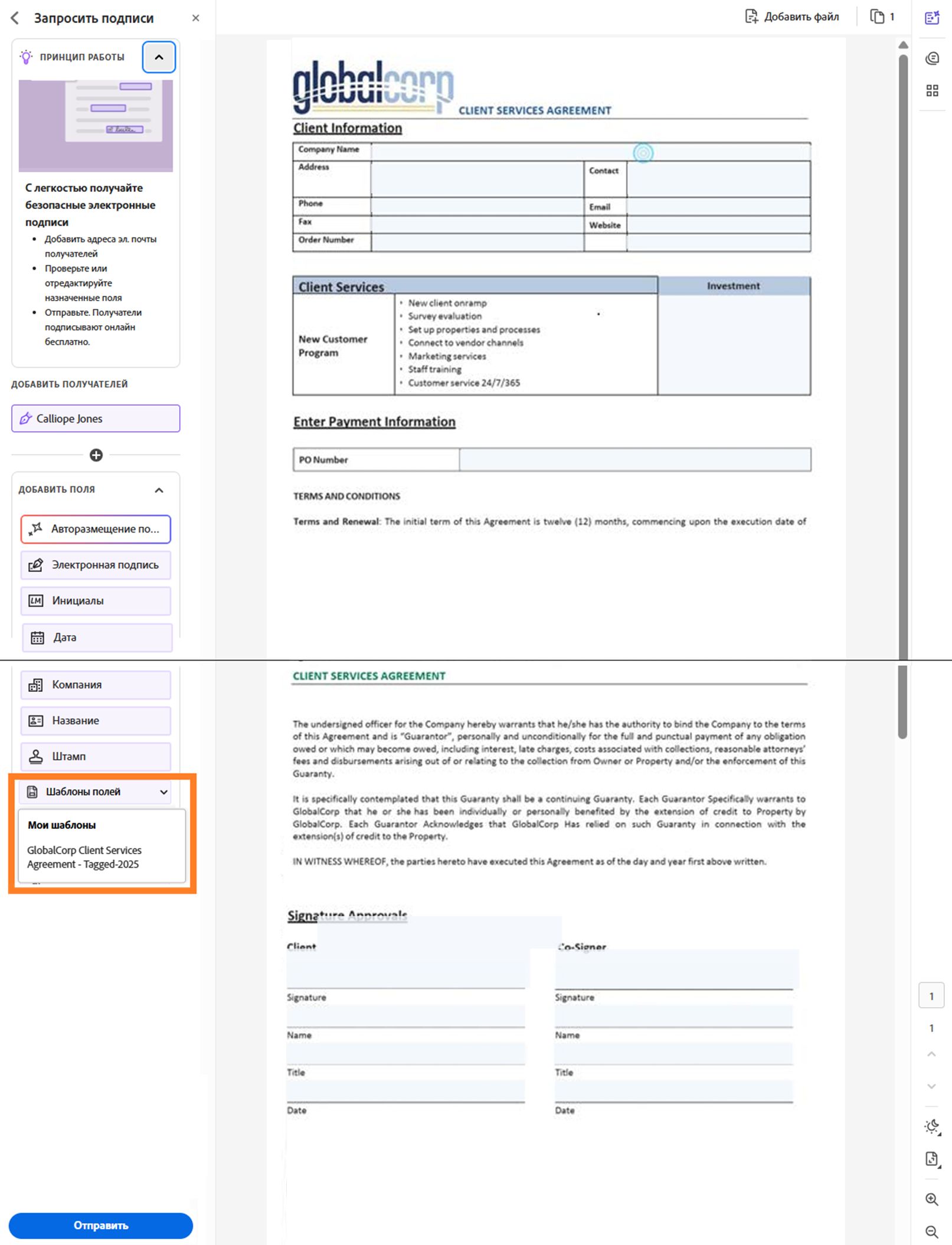
Task: Choose the Компания field
Action: coord(96,685)
